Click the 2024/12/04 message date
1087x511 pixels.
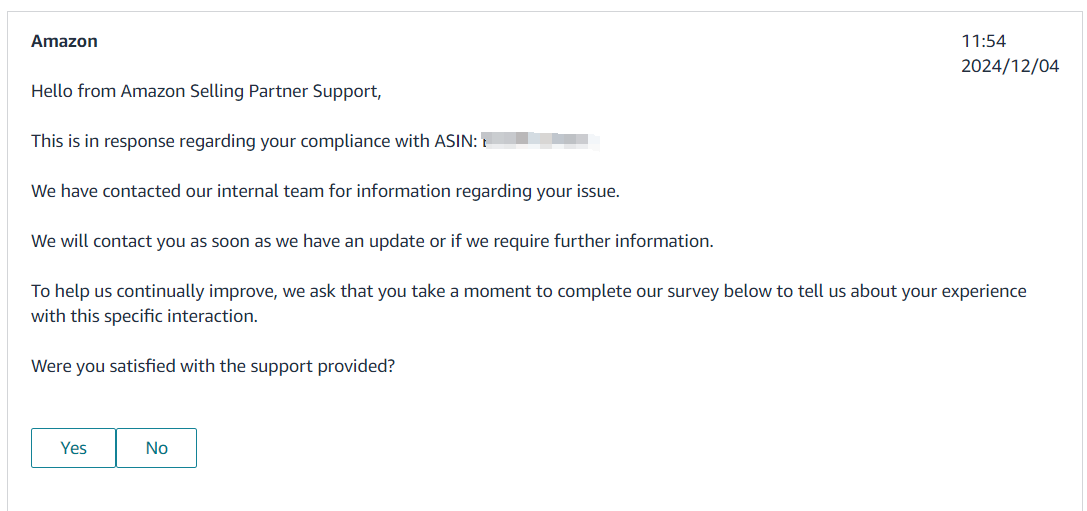point(1010,66)
